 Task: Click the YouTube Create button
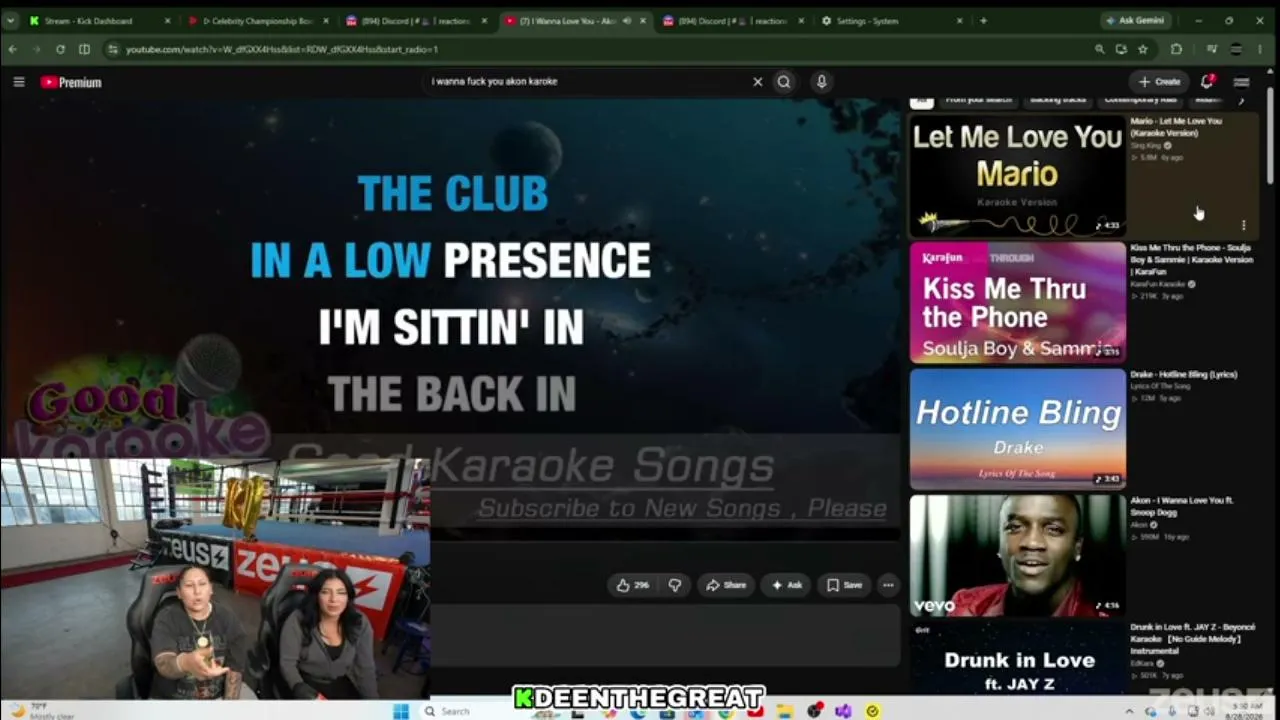click(1160, 82)
